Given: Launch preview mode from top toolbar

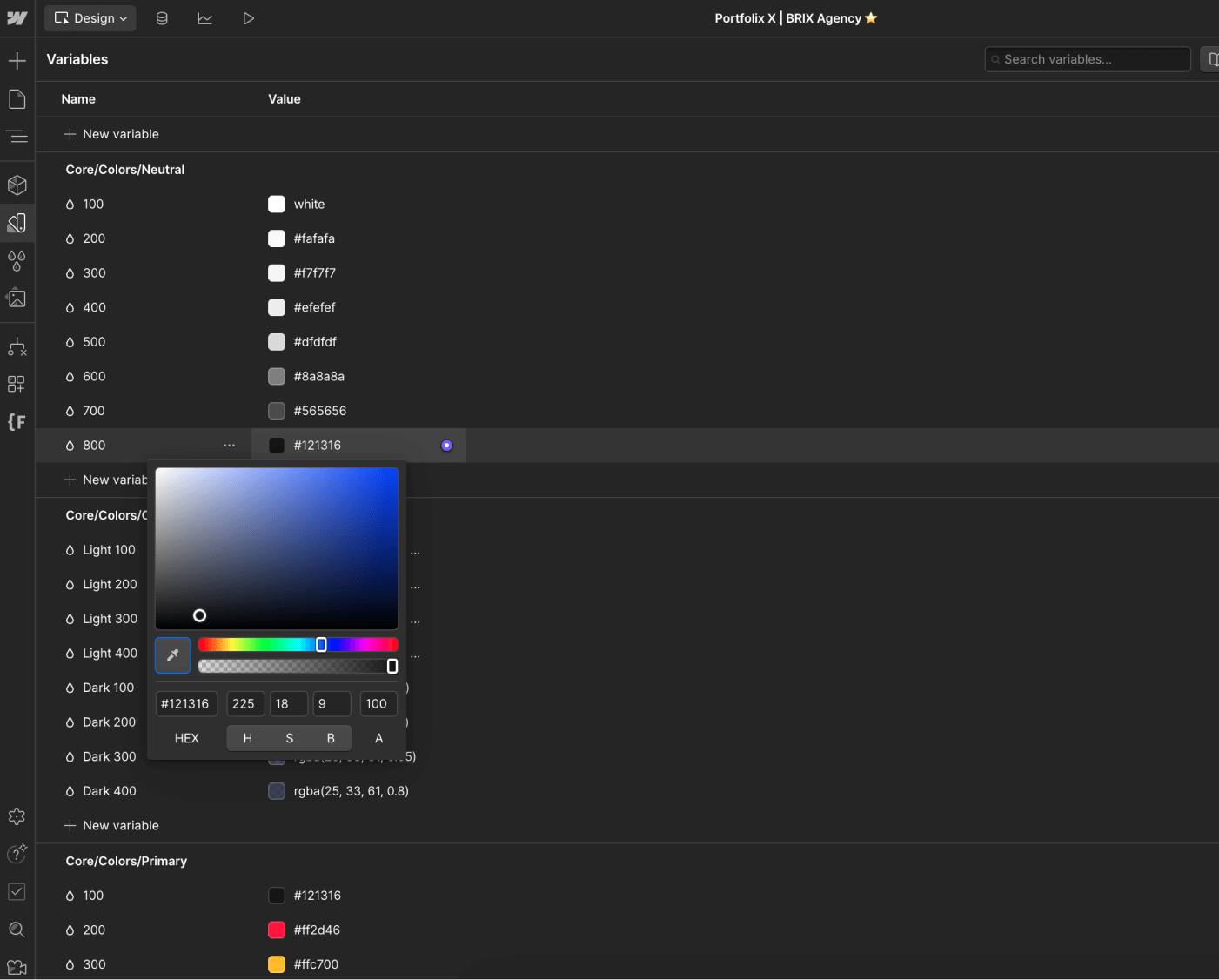Looking at the screenshot, I should point(249,17).
